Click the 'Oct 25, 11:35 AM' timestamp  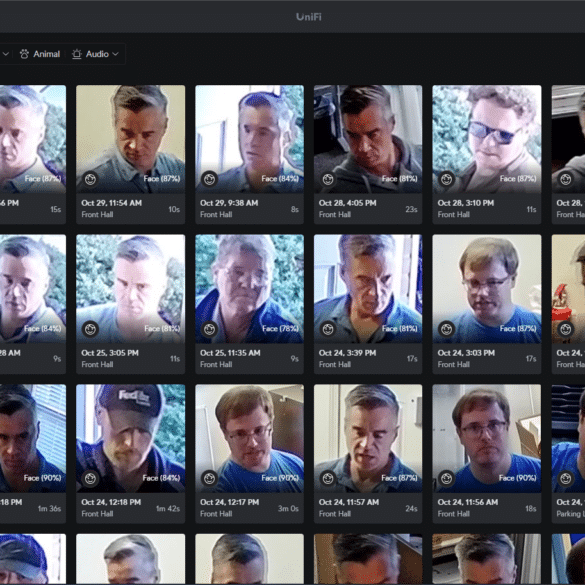point(230,353)
